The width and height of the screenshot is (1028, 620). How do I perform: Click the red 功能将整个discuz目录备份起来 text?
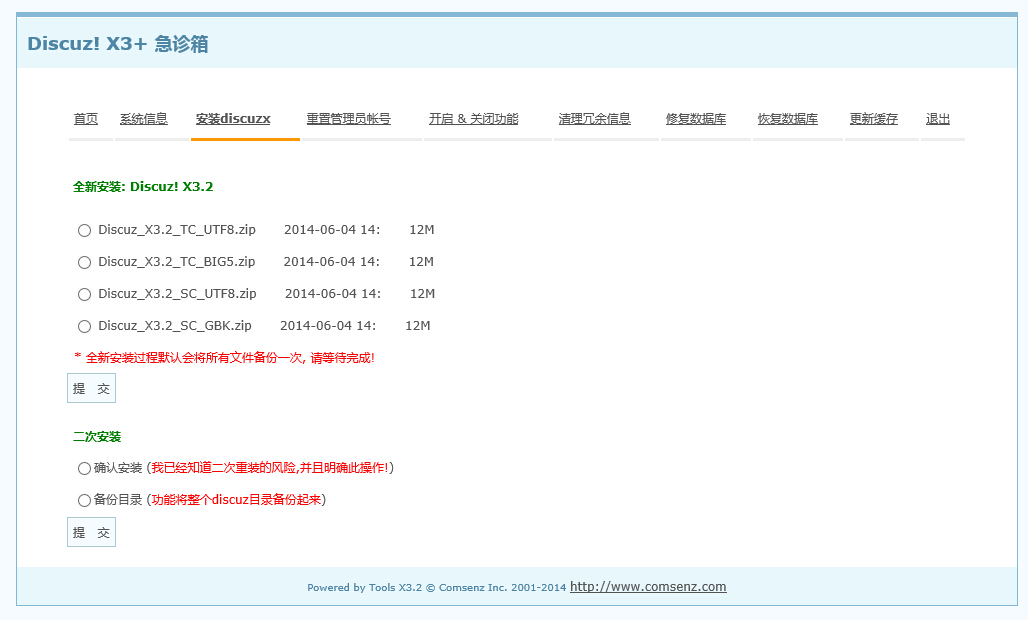236,500
